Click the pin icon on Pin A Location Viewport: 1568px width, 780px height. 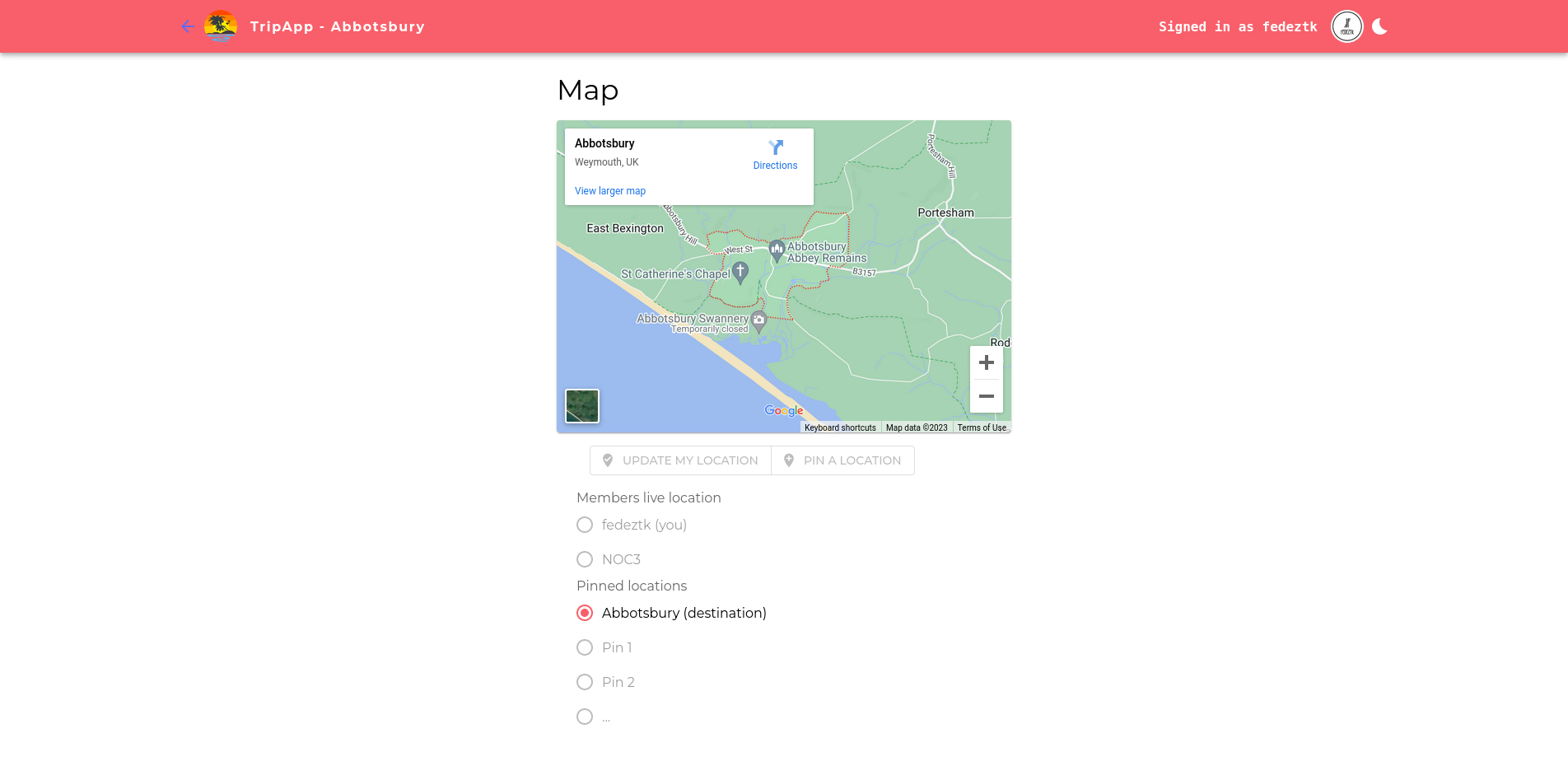coord(787,460)
